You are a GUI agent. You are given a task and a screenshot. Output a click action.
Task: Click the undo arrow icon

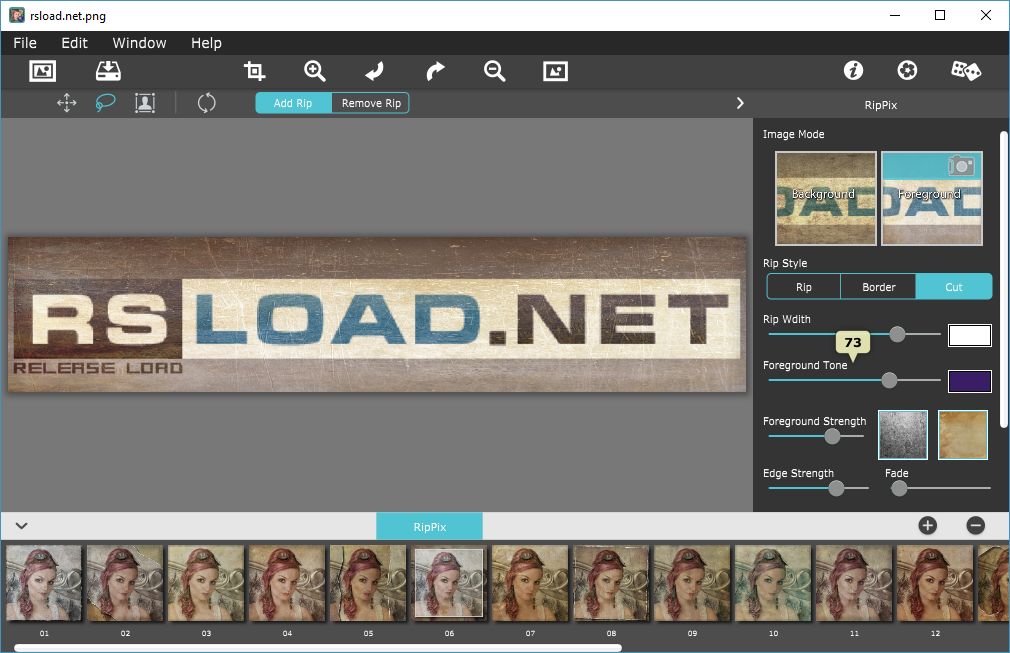pyautogui.click(x=375, y=71)
